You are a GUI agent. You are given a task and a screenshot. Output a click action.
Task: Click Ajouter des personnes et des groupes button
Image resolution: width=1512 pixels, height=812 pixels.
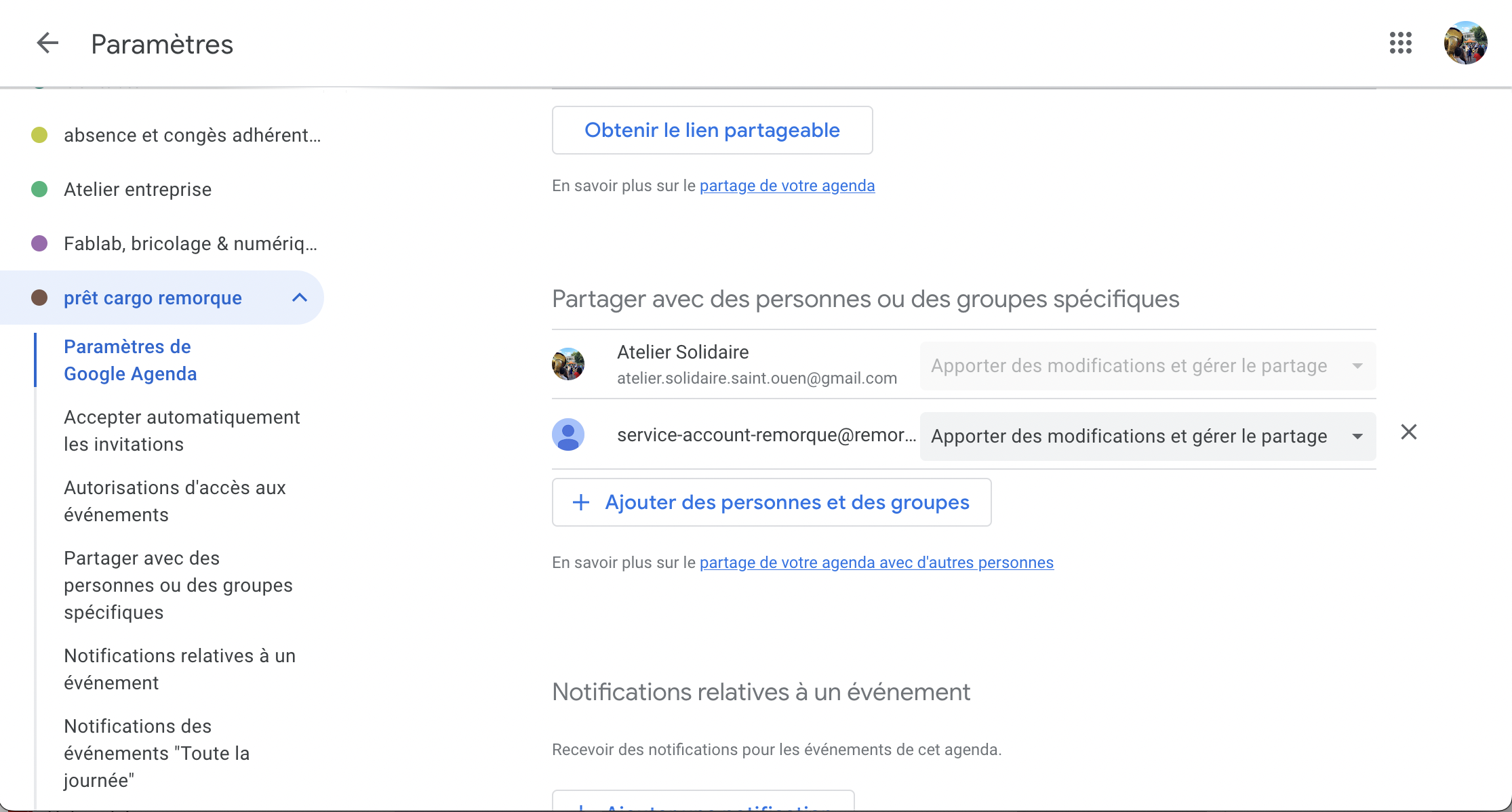(x=771, y=501)
